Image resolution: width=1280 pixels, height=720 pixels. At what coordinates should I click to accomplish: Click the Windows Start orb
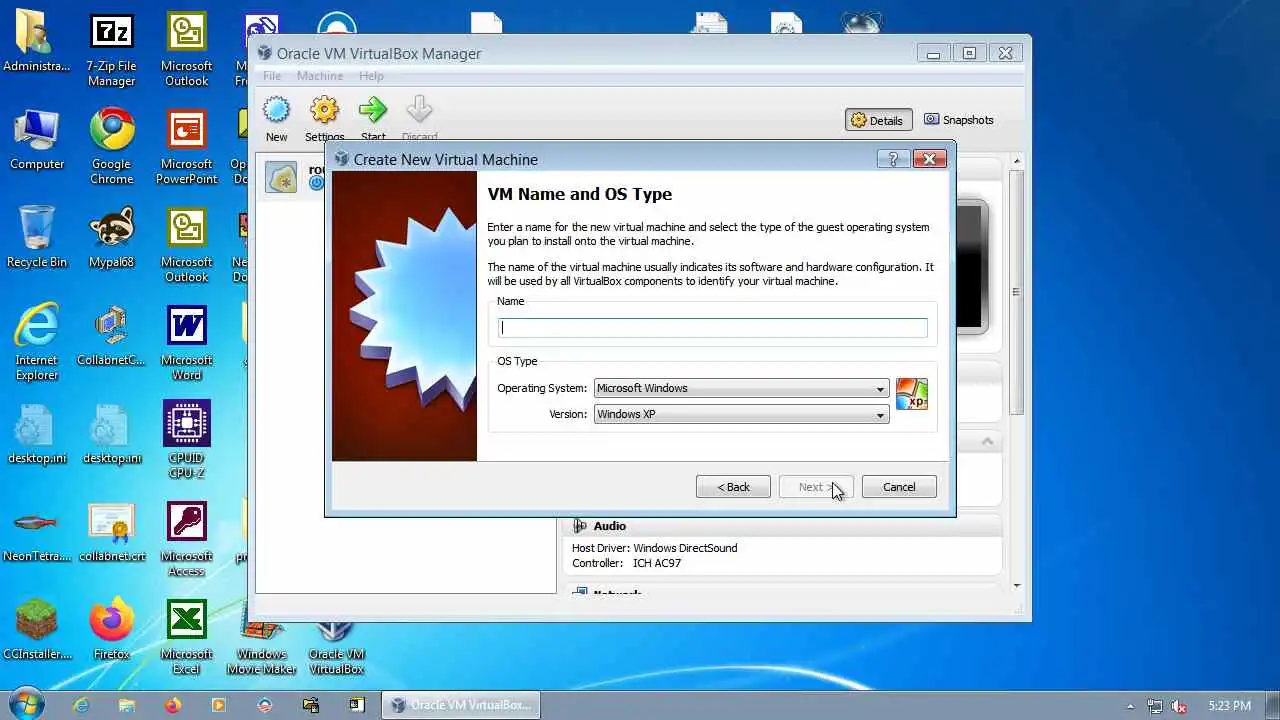click(x=27, y=703)
